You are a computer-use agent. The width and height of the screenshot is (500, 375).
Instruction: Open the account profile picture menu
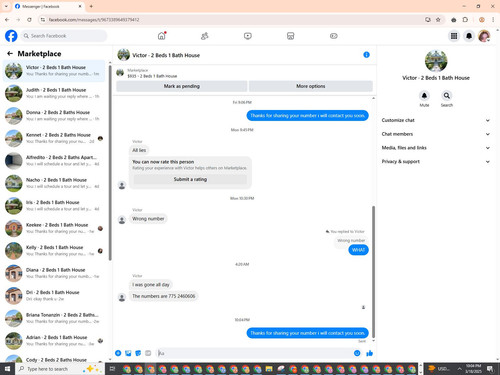pos(484,36)
